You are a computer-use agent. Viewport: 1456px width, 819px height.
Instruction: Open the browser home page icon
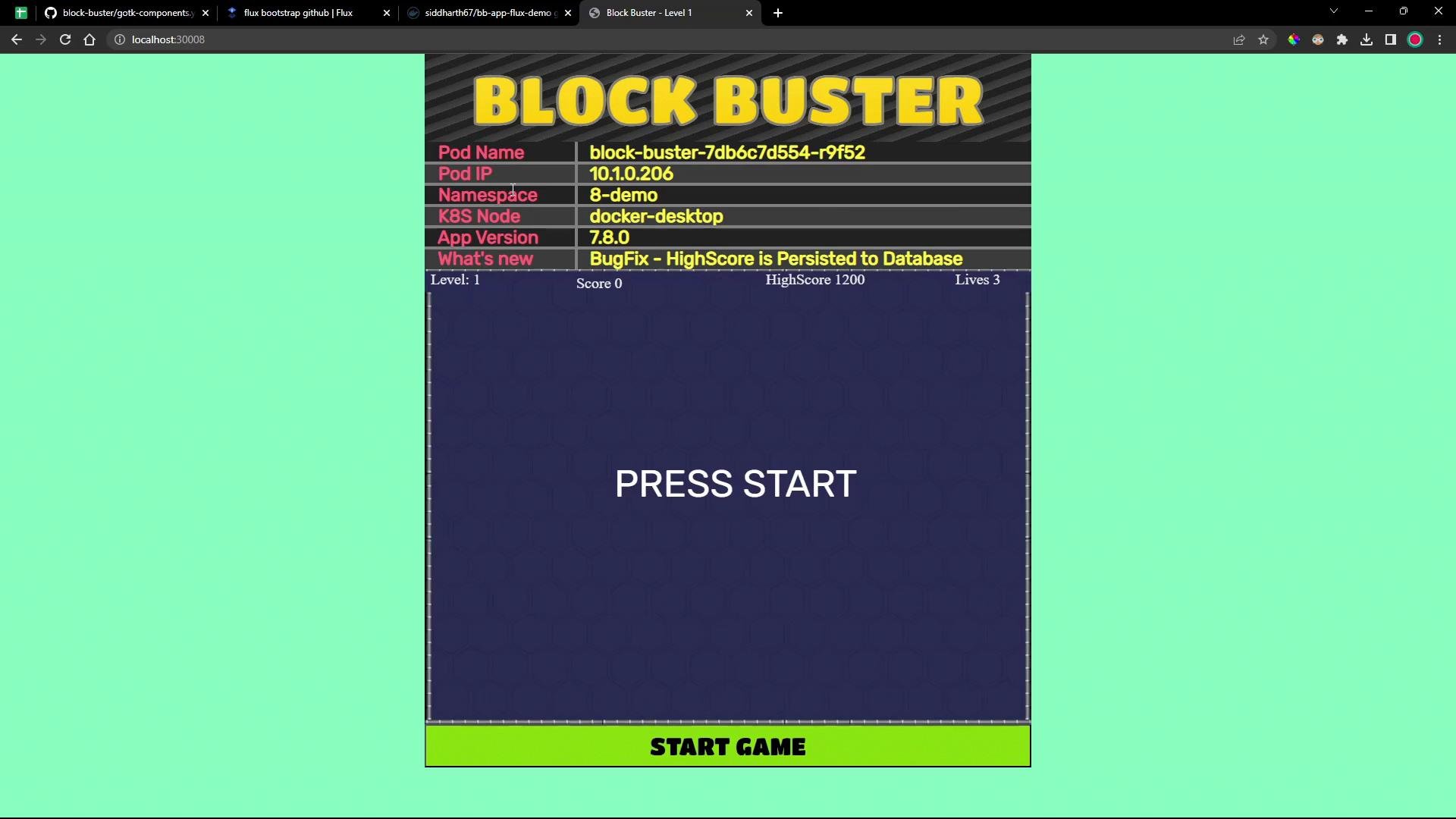coord(89,39)
